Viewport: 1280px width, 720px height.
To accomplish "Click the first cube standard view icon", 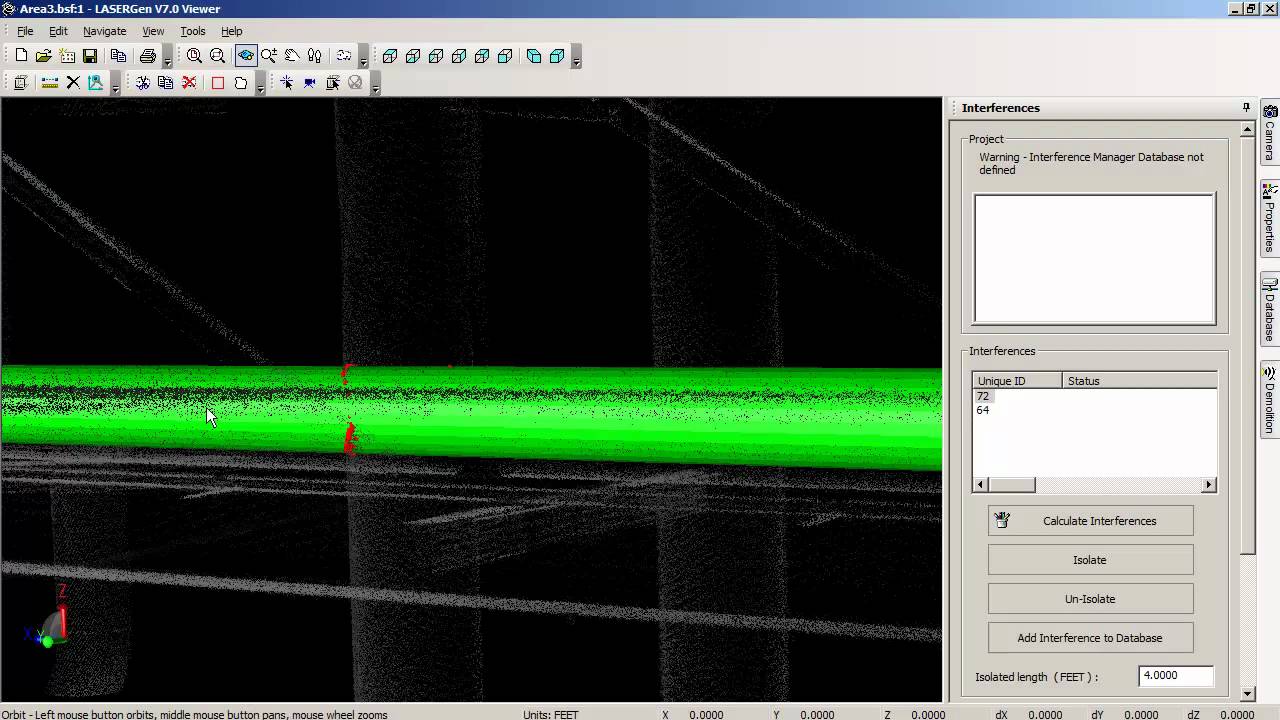I will [x=390, y=56].
